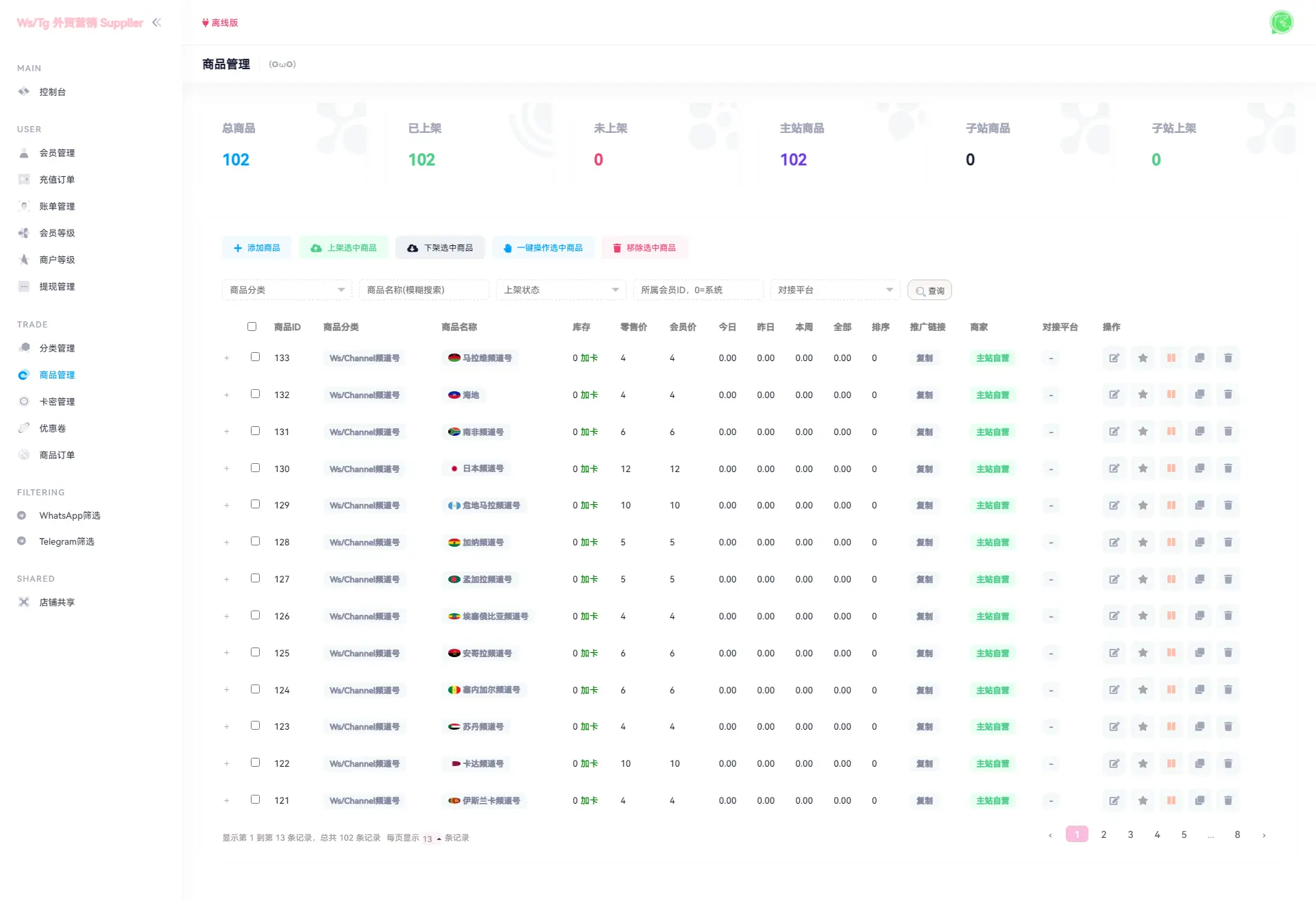Expand row 130 with plus sign
The width and height of the screenshot is (1316, 901).
click(227, 469)
